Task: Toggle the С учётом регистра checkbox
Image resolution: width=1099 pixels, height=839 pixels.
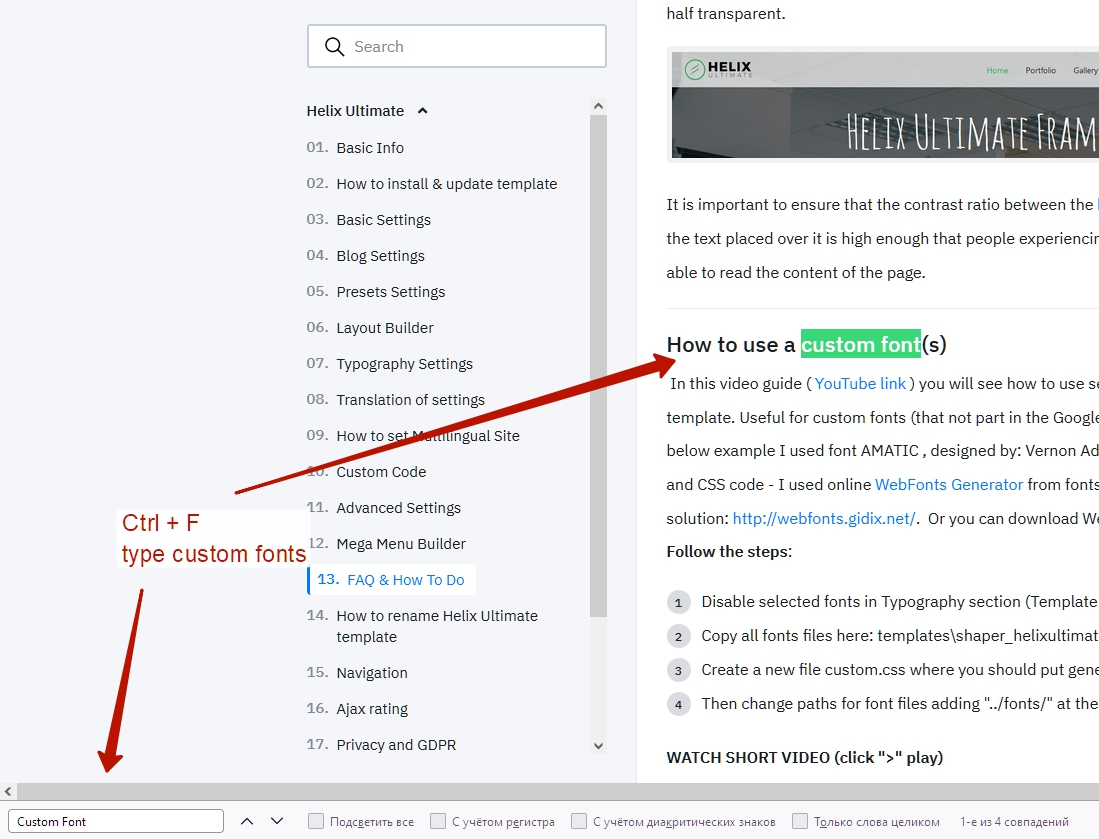Action: point(438,821)
